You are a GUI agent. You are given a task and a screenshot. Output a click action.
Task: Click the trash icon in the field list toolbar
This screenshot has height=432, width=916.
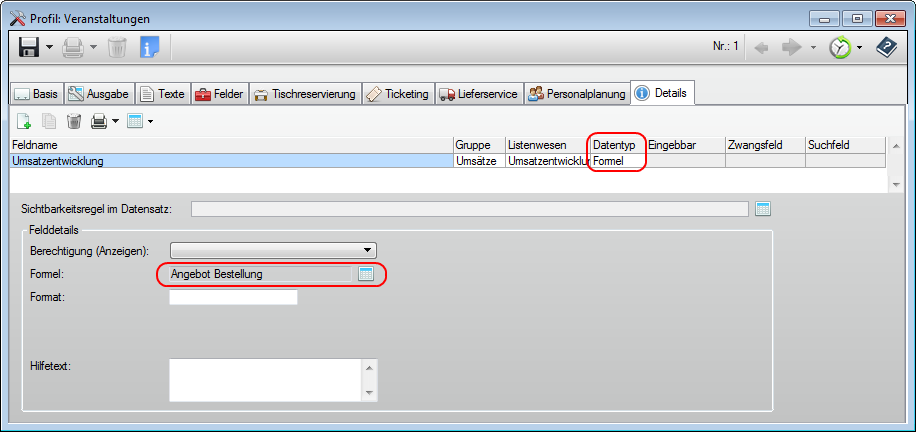(73, 122)
